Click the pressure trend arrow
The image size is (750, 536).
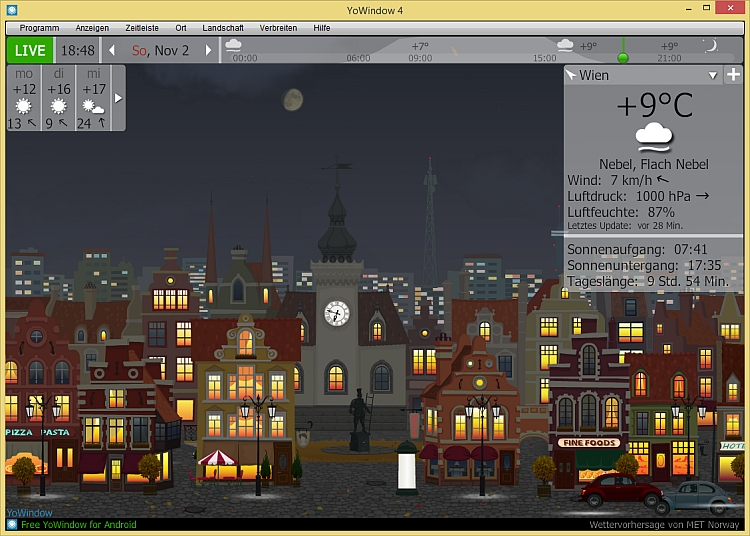(x=702, y=196)
